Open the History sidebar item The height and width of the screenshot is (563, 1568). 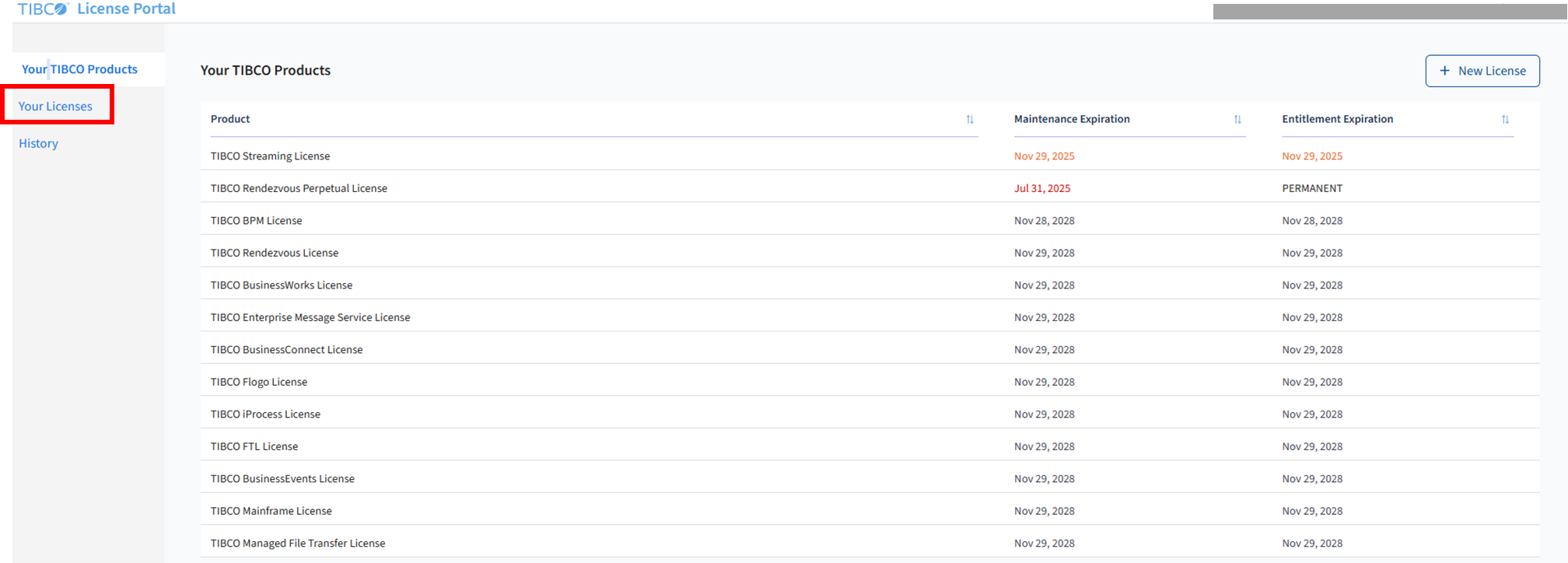(x=39, y=144)
